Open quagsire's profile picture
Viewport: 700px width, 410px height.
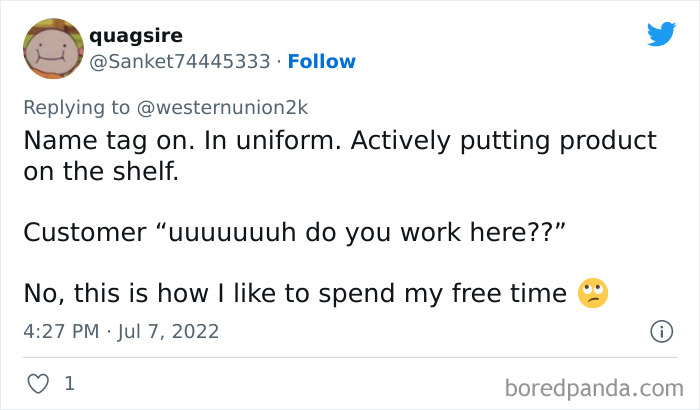pos(52,48)
